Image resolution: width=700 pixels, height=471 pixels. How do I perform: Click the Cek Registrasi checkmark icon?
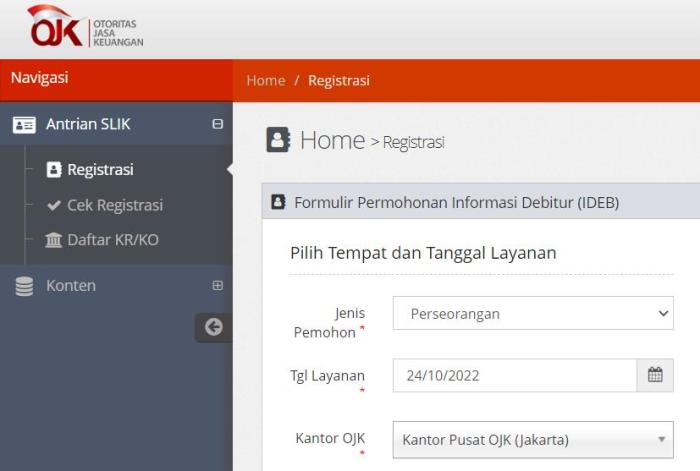(54, 205)
